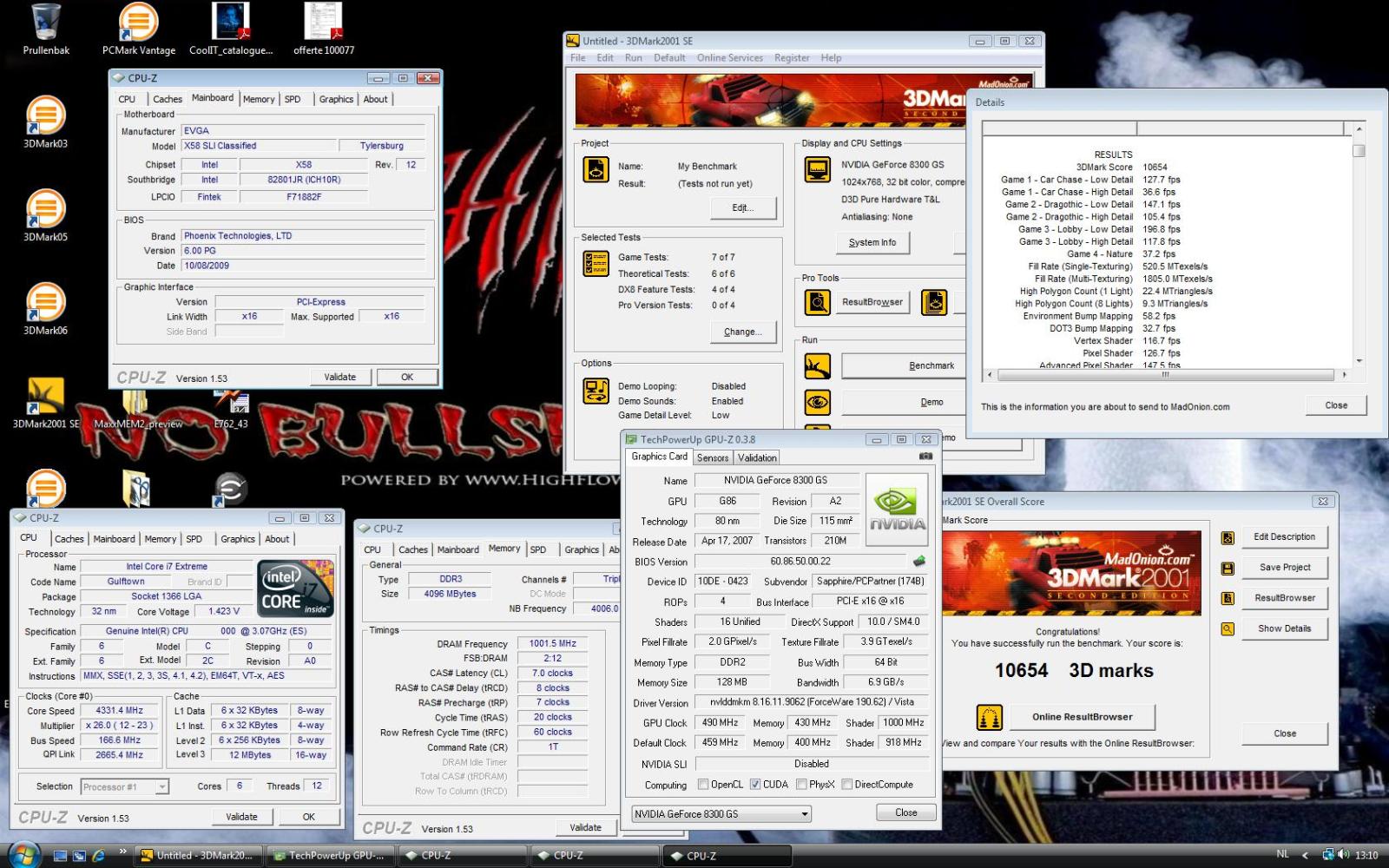Viewport: 1389px width, 868px height.
Task: Click Internet Explorer quick launch icon
Action: [98, 855]
